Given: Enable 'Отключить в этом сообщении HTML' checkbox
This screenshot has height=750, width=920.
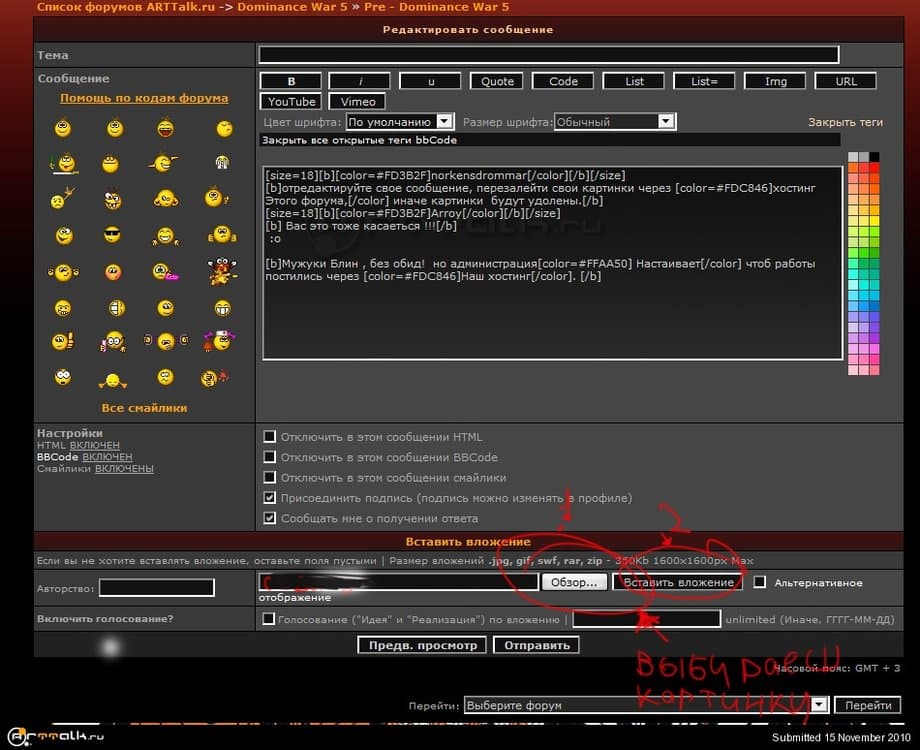Looking at the screenshot, I should 269,437.
